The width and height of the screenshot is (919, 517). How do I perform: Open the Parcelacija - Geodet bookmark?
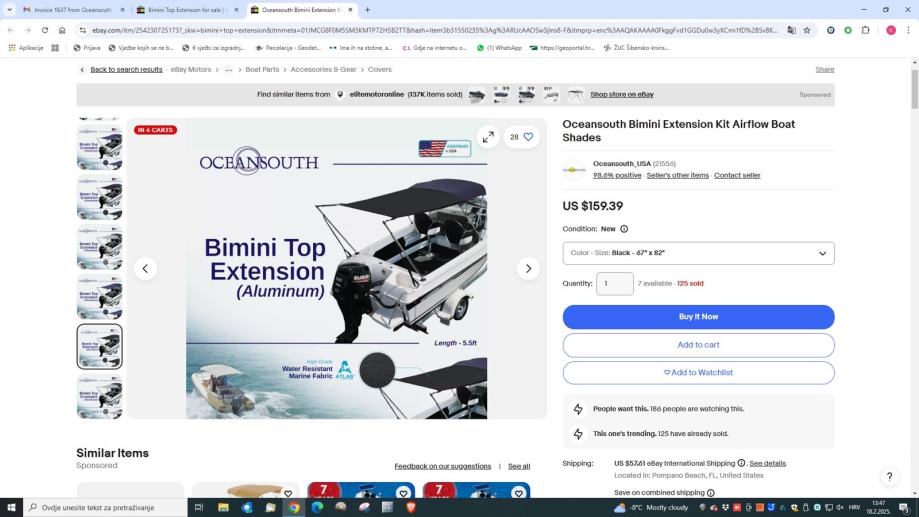pyautogui.click(x=288, y=47)
